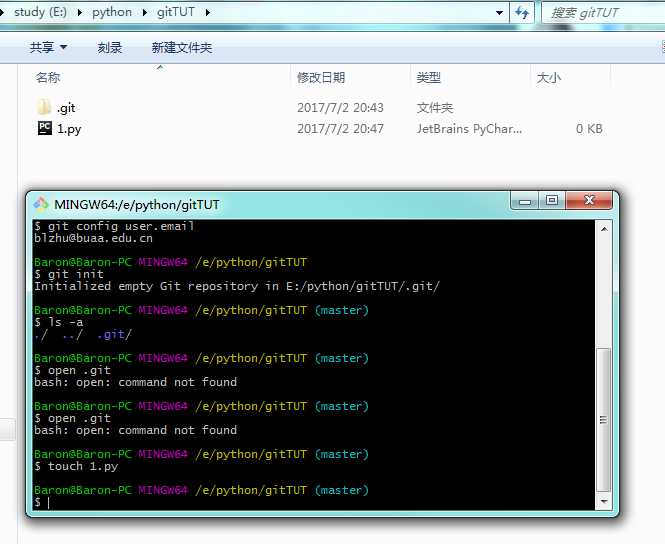
Task: Click the 刻录 burn toolbar item
Action: pos(110,48)
